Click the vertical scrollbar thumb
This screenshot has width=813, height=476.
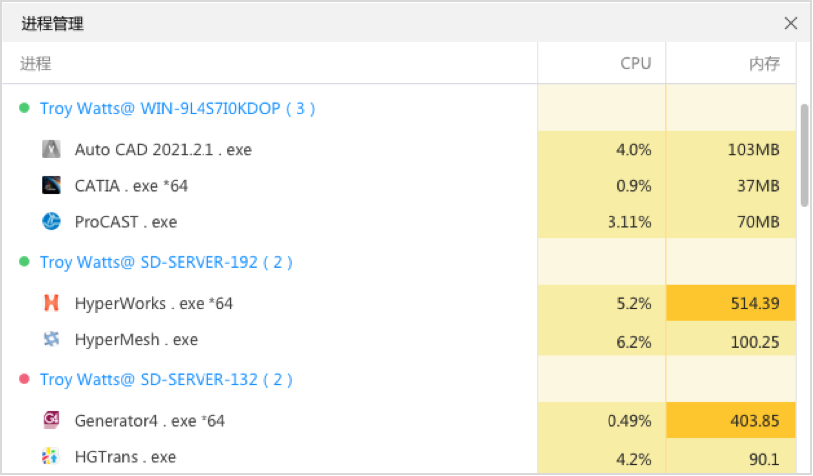(804, 155)
